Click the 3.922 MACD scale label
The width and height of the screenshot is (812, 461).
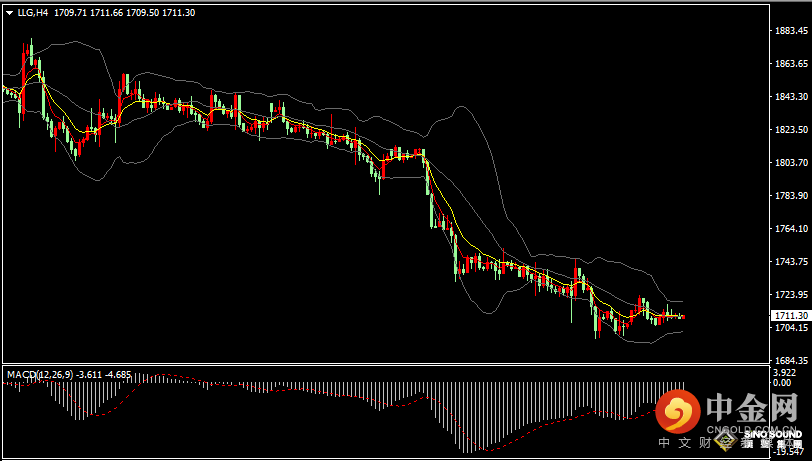coord(785,373)
